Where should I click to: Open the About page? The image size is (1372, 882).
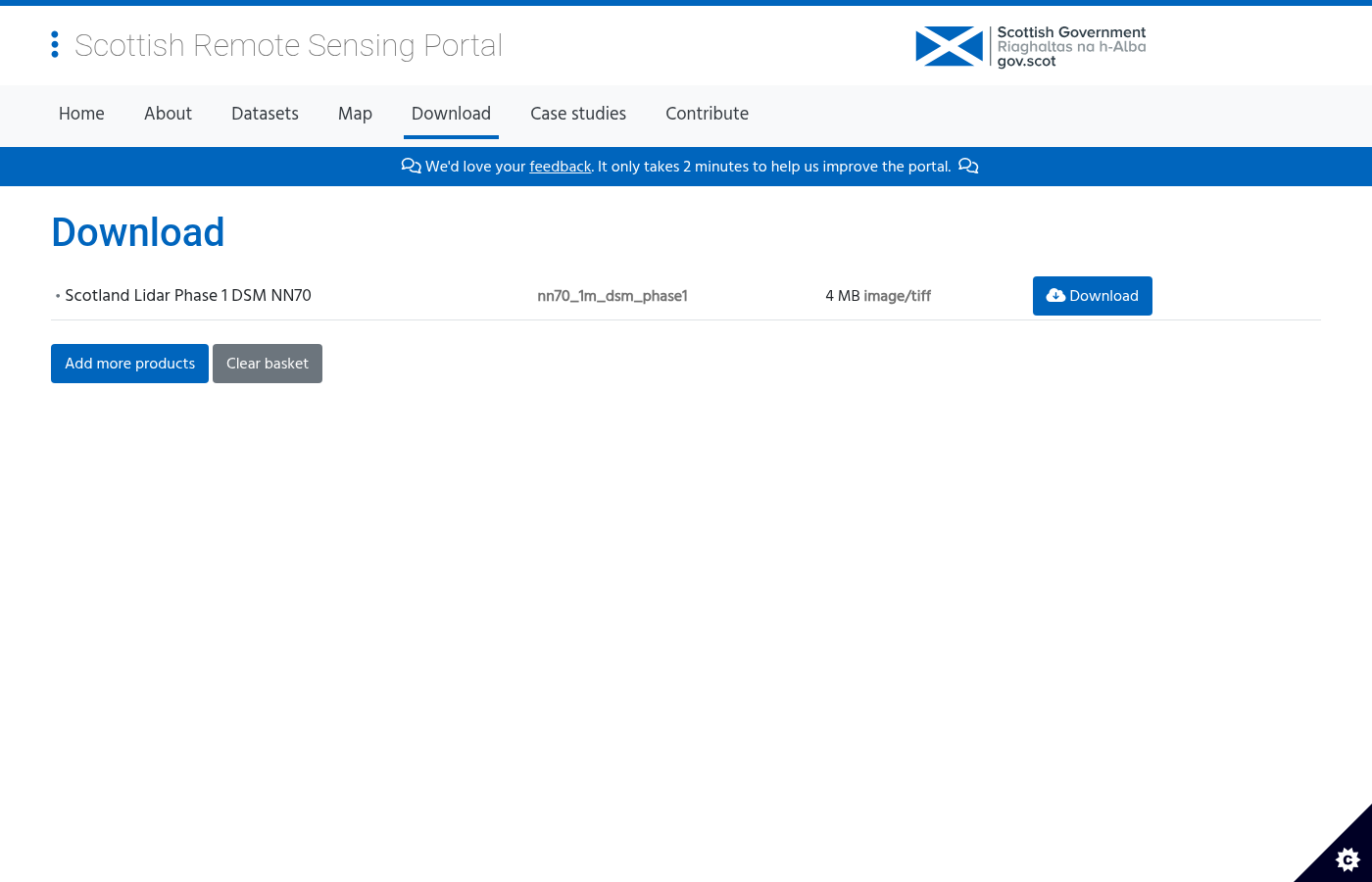pyautogui.click(x=168, y=114)
